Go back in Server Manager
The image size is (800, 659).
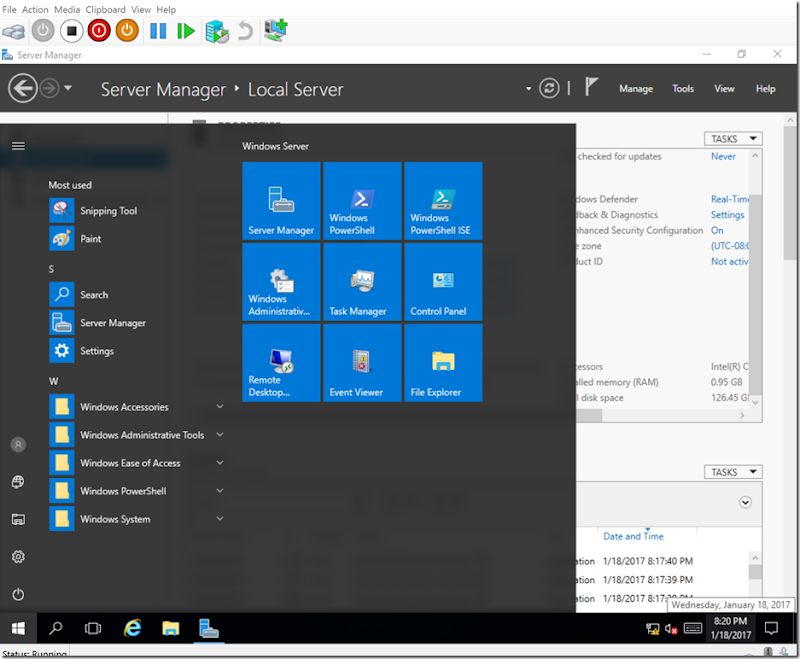coord(22,88)
